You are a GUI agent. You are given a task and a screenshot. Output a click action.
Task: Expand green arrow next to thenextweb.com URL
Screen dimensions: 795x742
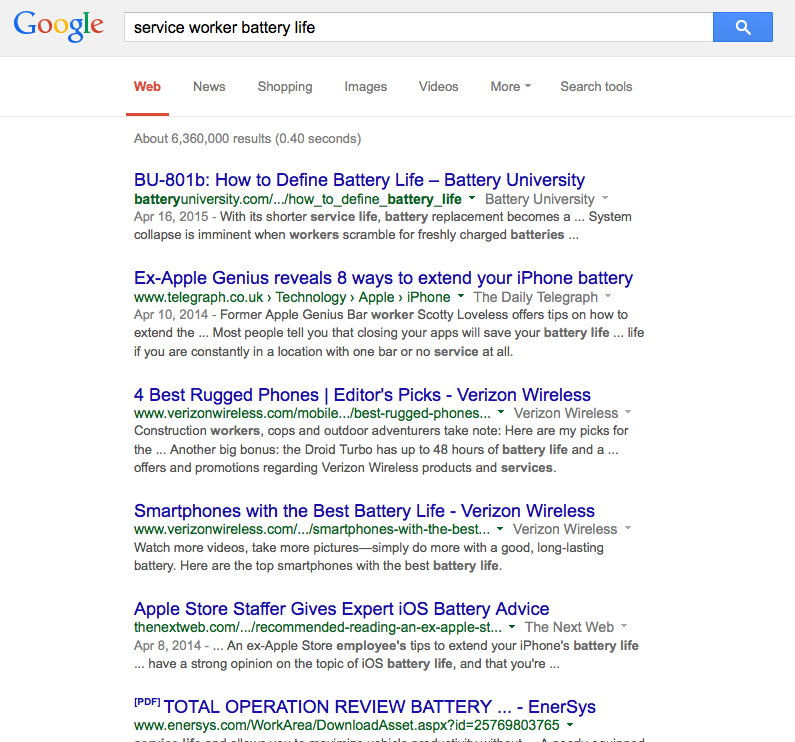coord(512,626)
